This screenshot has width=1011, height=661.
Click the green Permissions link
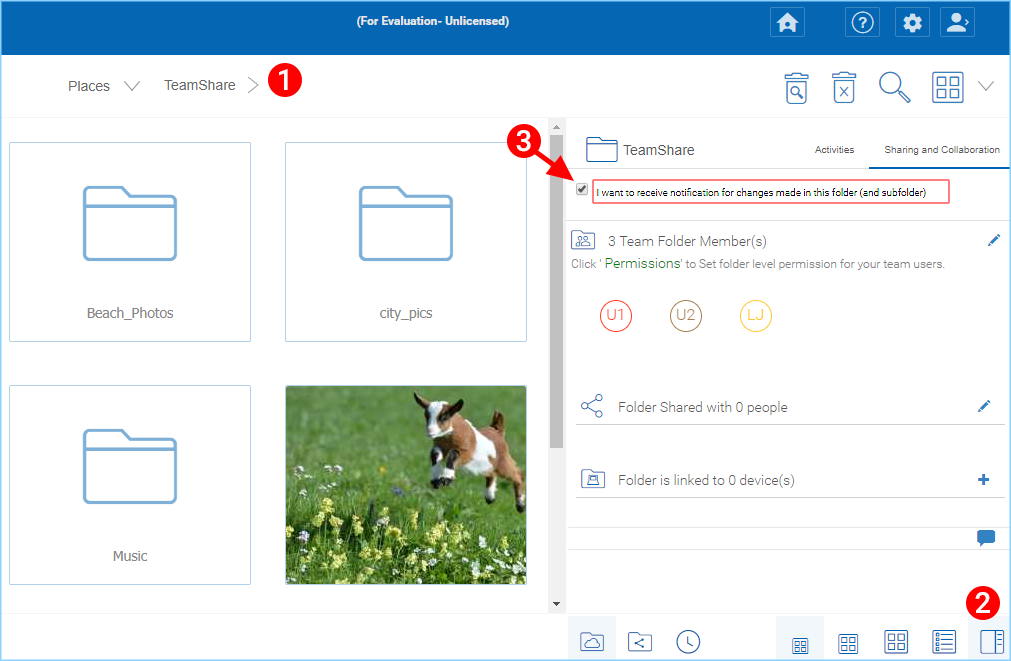(x=642, y=263)
